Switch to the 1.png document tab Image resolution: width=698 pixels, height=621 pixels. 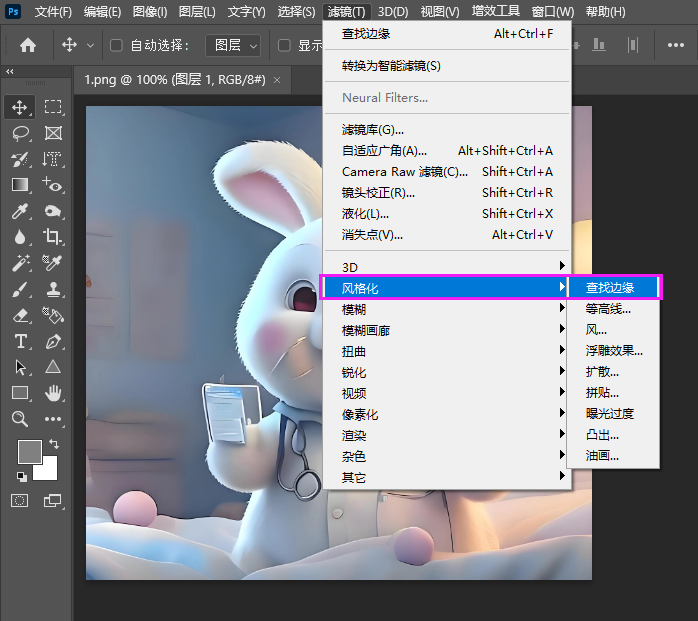coord(174,80)
